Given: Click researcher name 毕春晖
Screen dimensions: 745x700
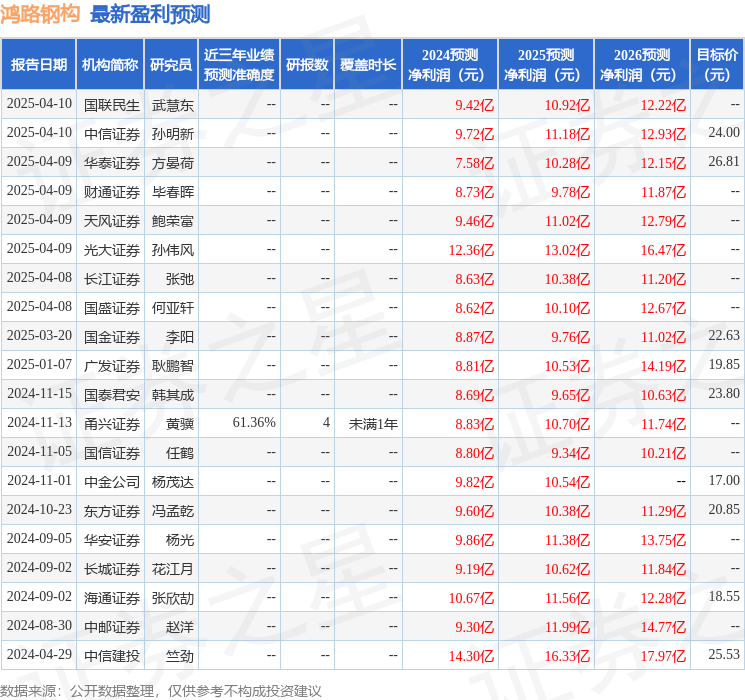Looking at the screenshot, I should (x=173, y=192).
